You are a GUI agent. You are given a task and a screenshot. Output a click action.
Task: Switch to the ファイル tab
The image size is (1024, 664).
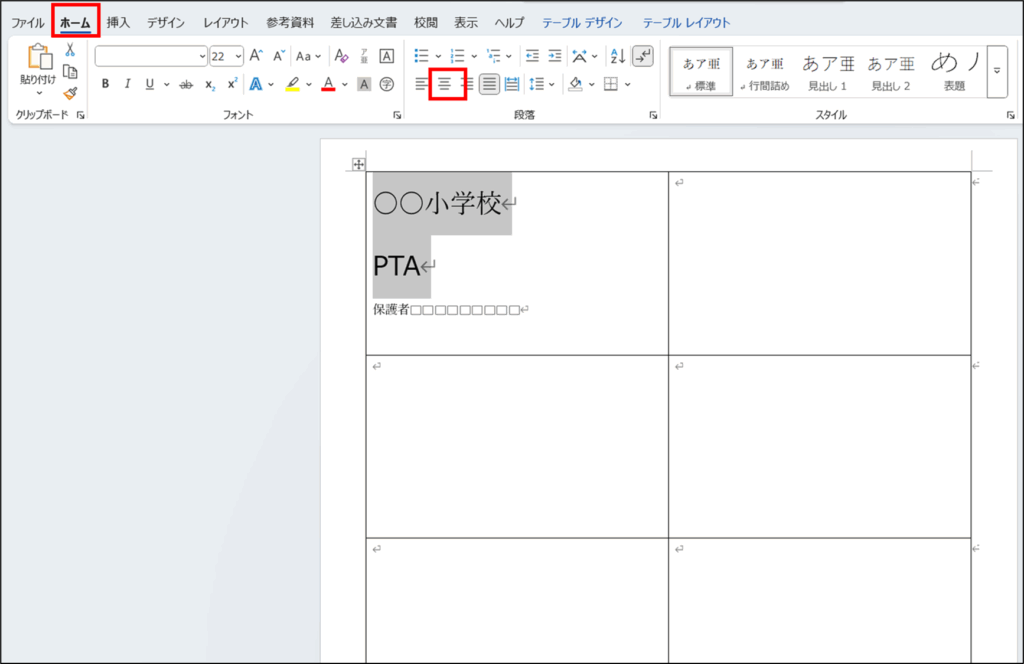(27, 23)
